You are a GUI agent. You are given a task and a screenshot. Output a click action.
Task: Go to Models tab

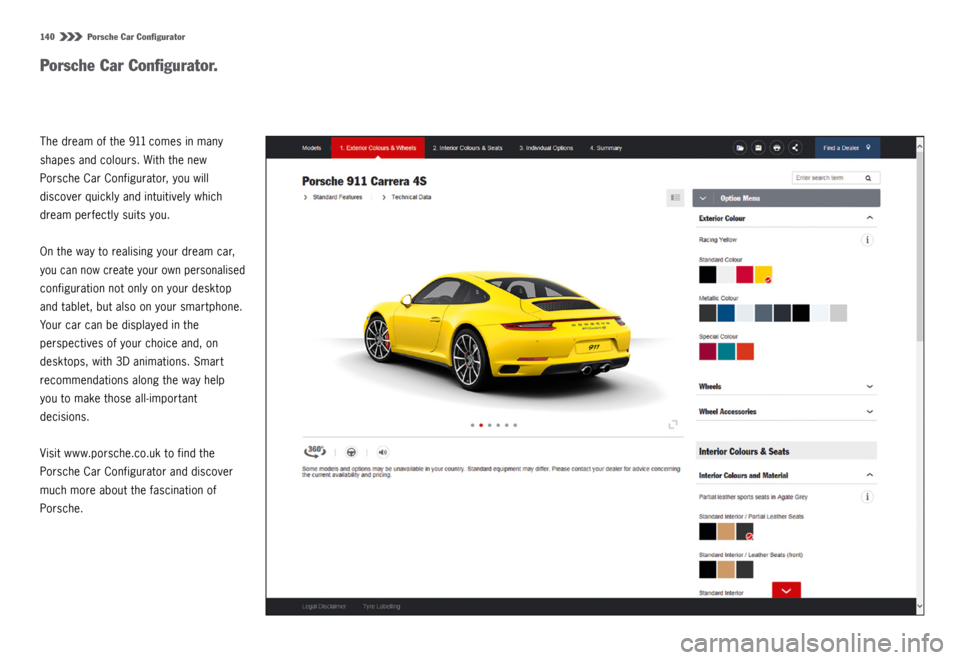point(311,148)
